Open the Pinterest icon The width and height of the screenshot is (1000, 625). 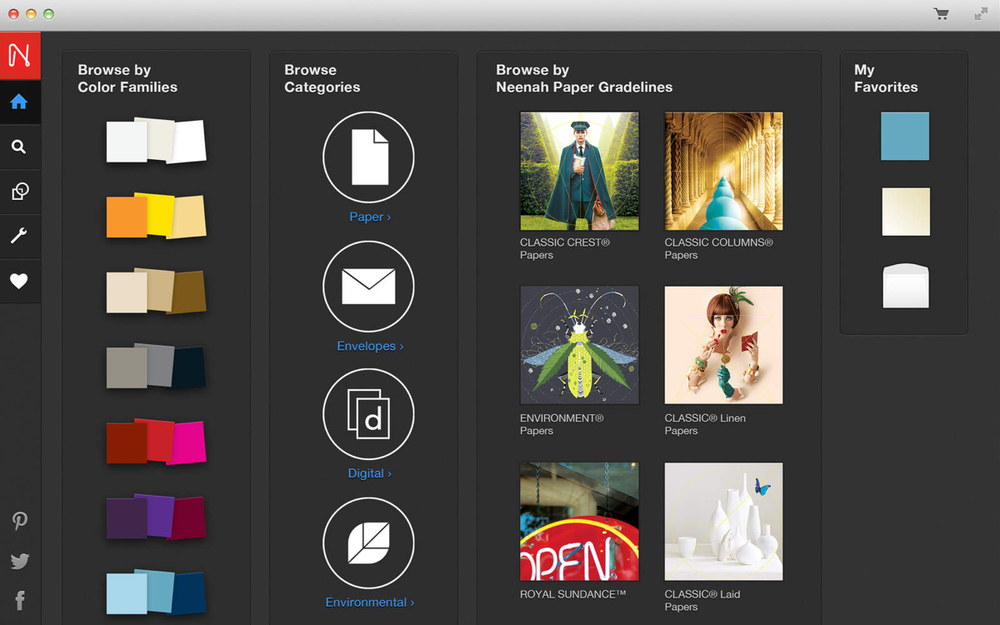tap(20, 521)
